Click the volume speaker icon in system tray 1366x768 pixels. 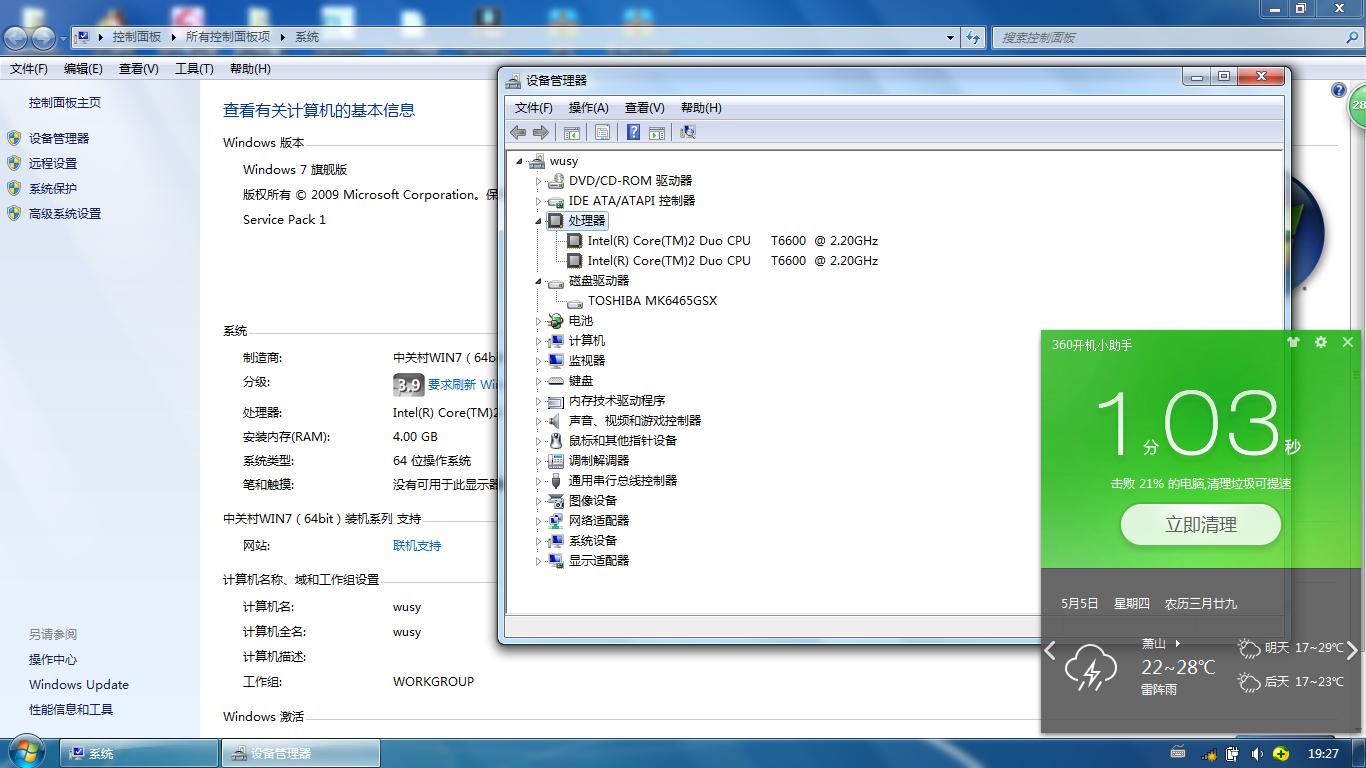(x=1257, y=754)
